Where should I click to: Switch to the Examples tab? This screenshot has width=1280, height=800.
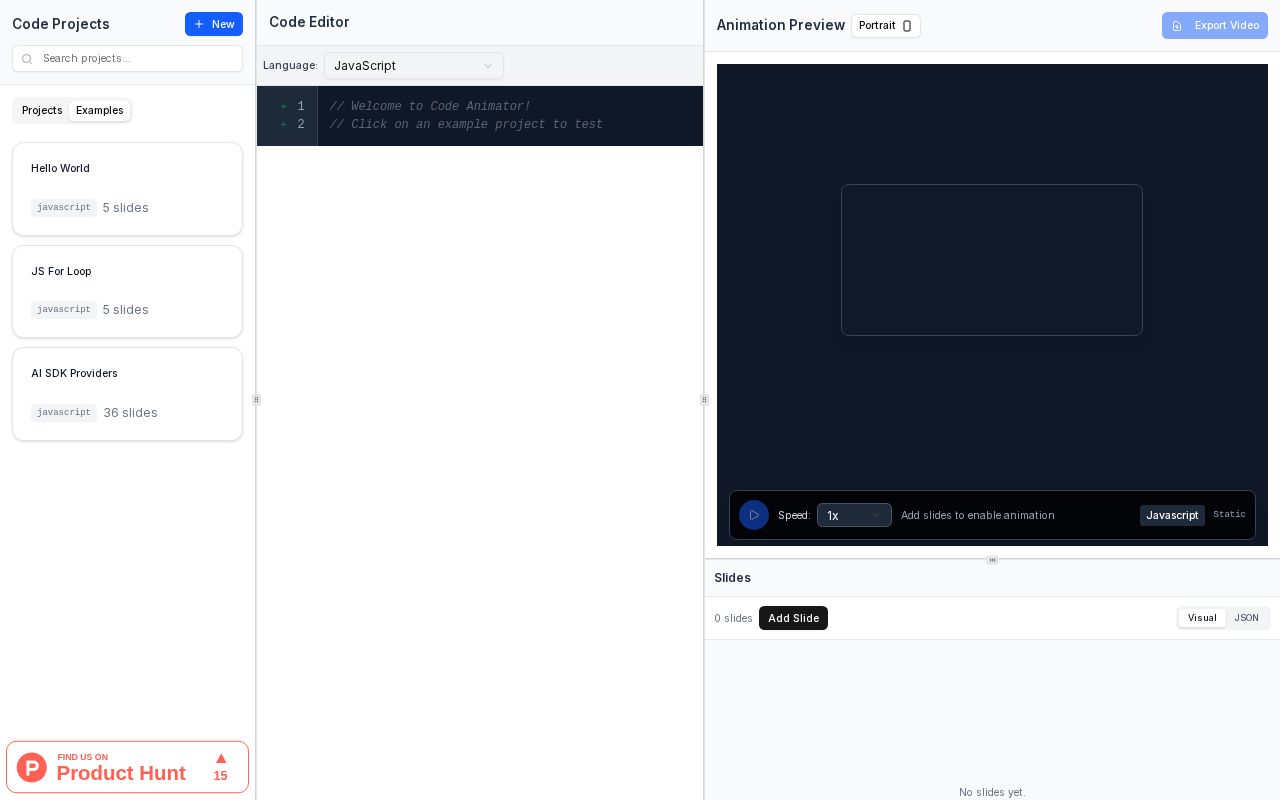[x=100, y=110]
